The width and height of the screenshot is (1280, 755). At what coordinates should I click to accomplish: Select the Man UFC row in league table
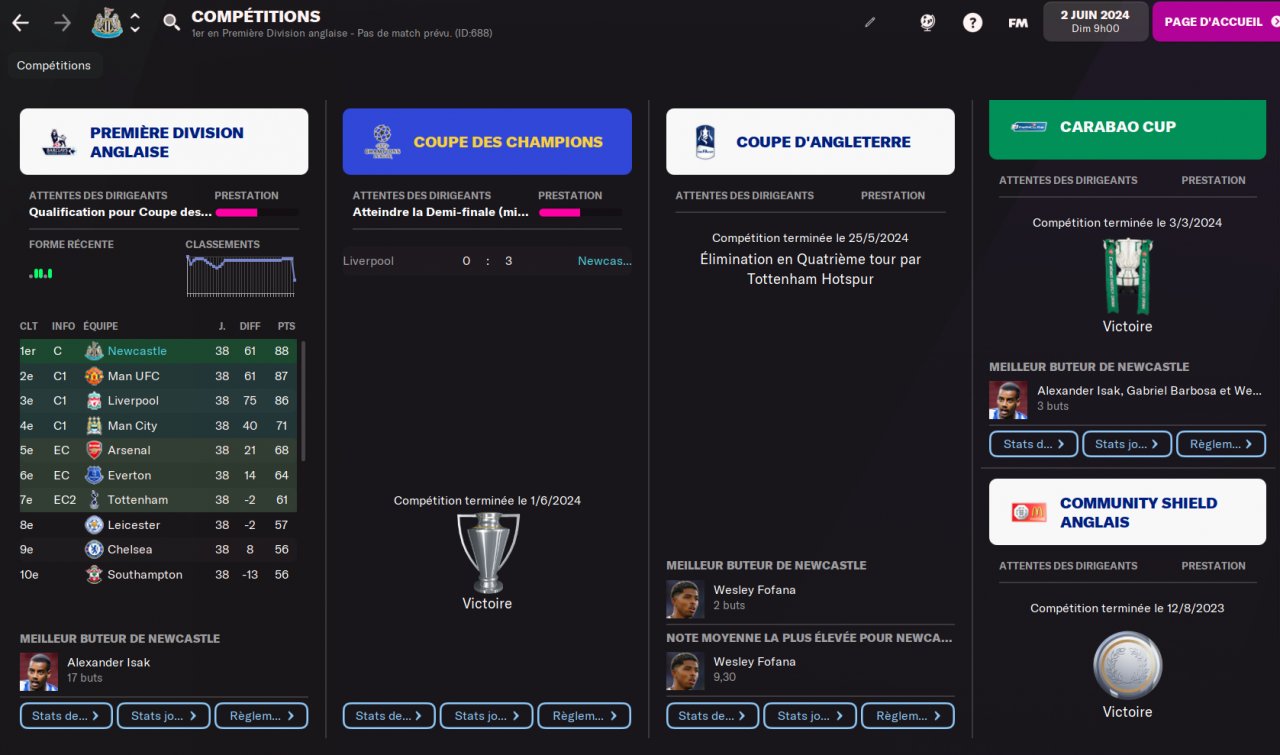pyautogui.click(x=158, y=376)
